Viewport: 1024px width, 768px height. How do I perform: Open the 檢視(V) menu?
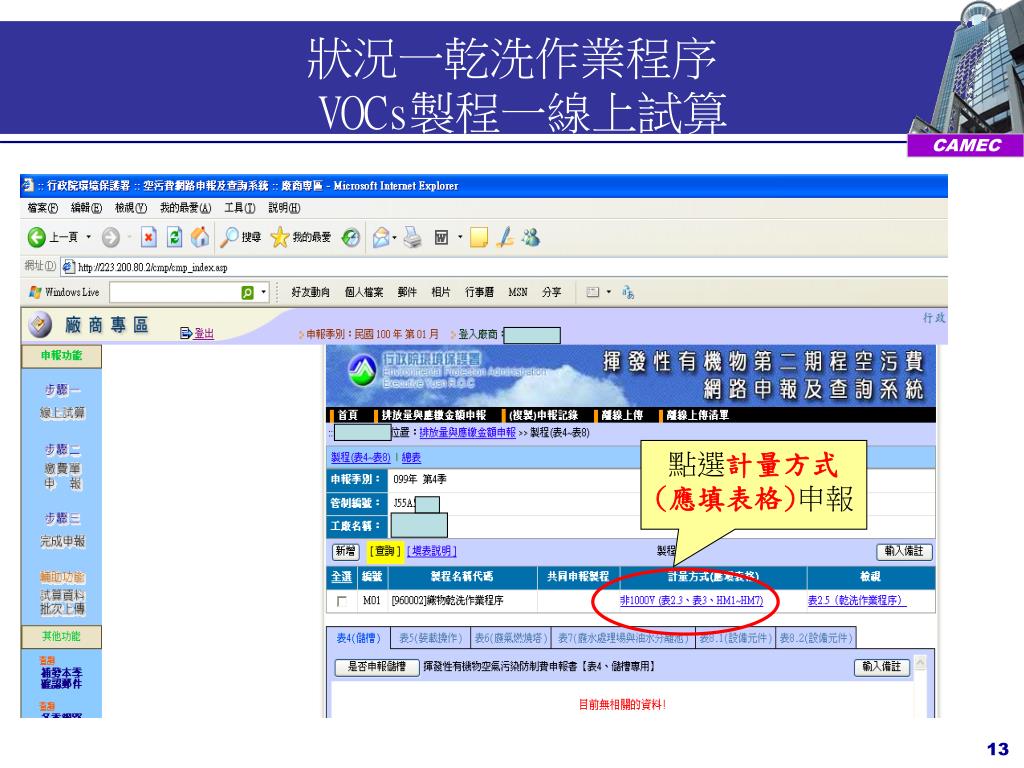pos(131,208)
